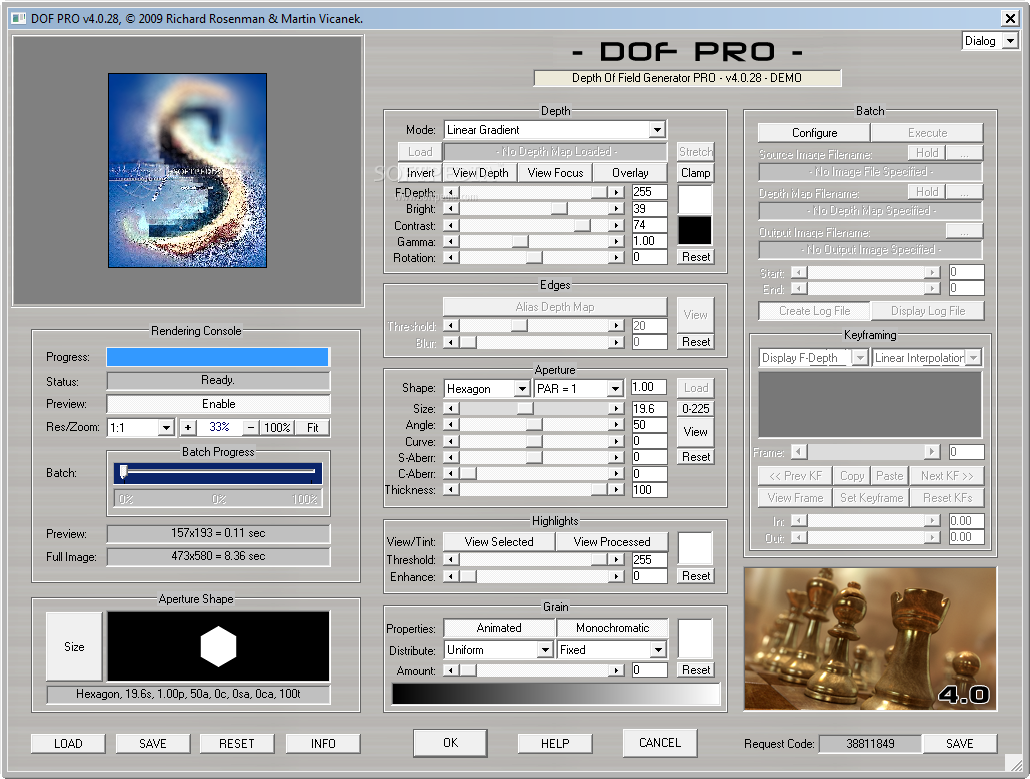Viewport: 1030px width, 779px height.
Task: Click the Angle slider left arrow
Action: coord(451,425)
